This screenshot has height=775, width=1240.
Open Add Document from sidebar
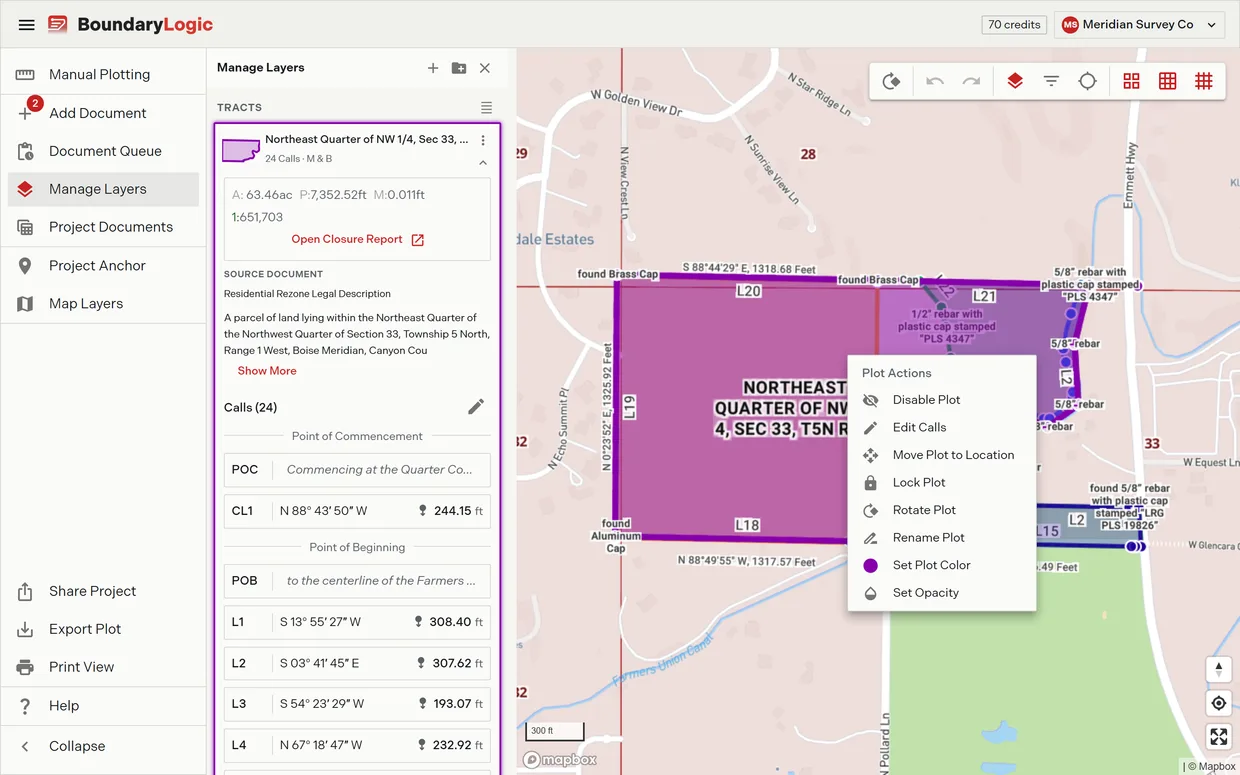point(103,113)
